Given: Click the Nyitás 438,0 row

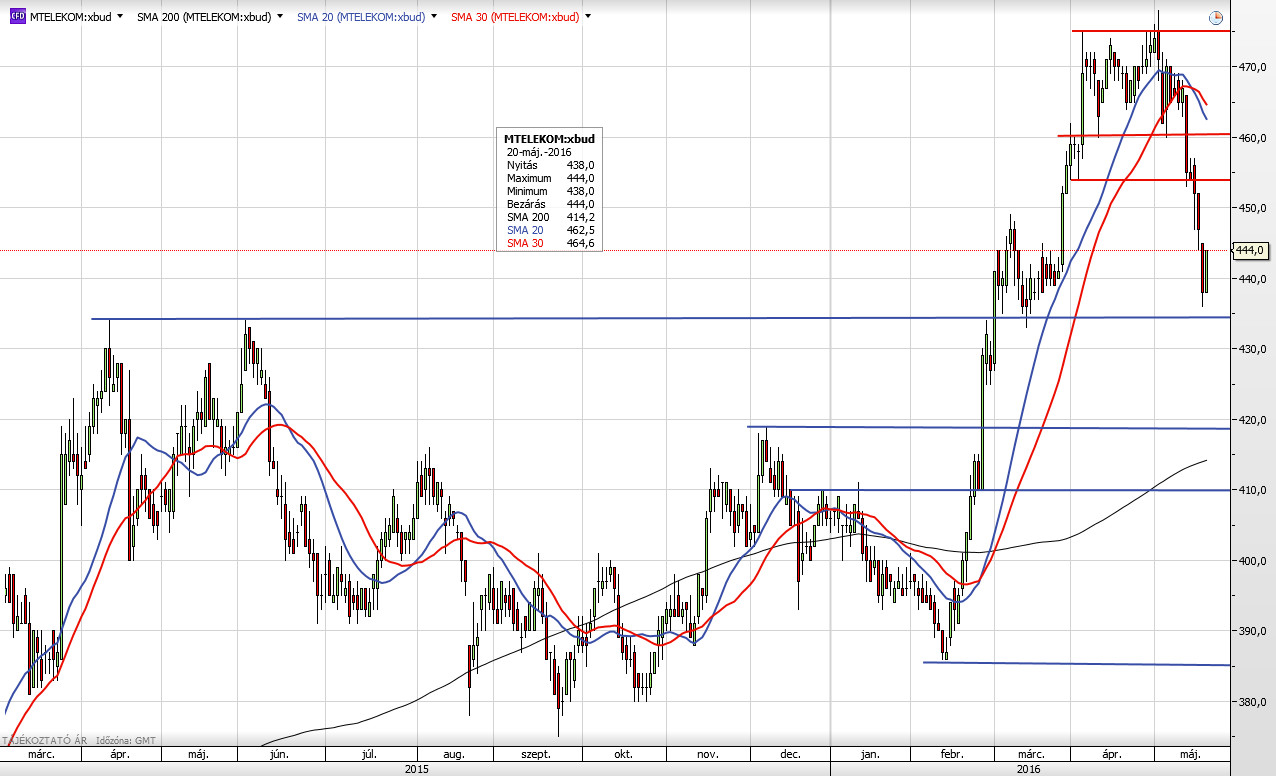Looking at the screenshot, I should (x=550, y=164).
